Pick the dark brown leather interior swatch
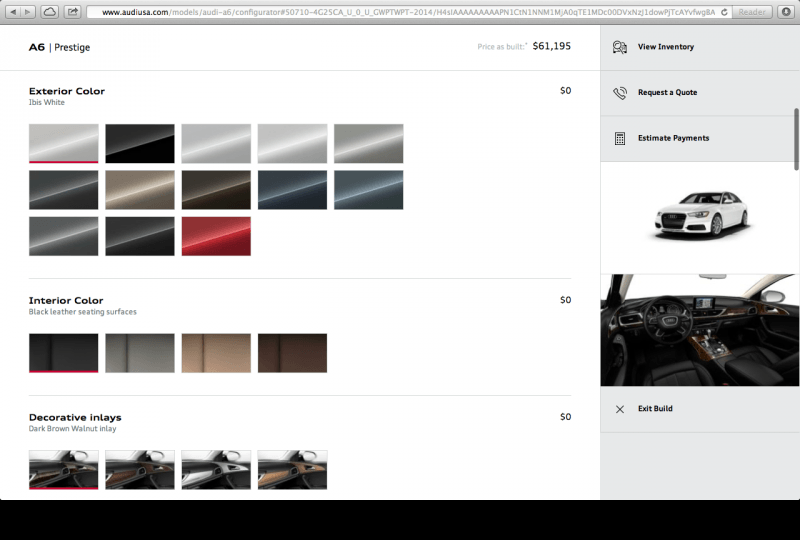The height and width of the screenshot is (540, 800). pyautogui.click(x=292, y=353)
